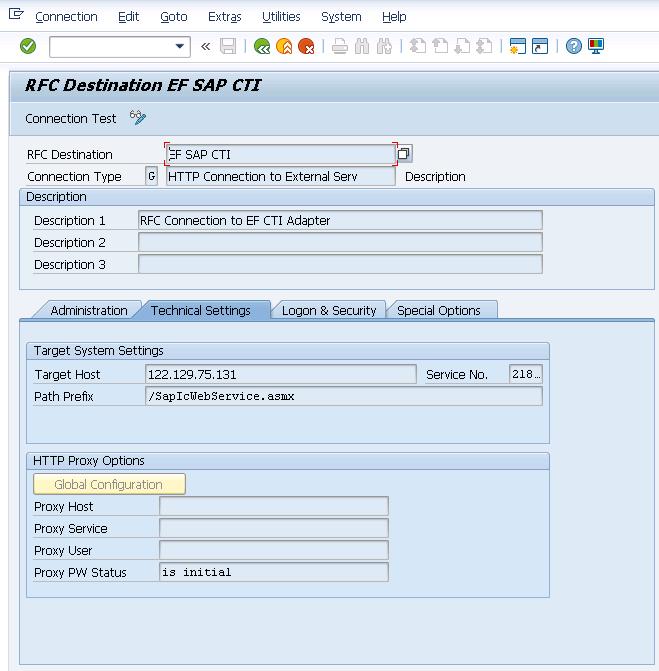
Task: Toggle Display/Change glasses-pencil icon
Action: [x=138, y=118]
